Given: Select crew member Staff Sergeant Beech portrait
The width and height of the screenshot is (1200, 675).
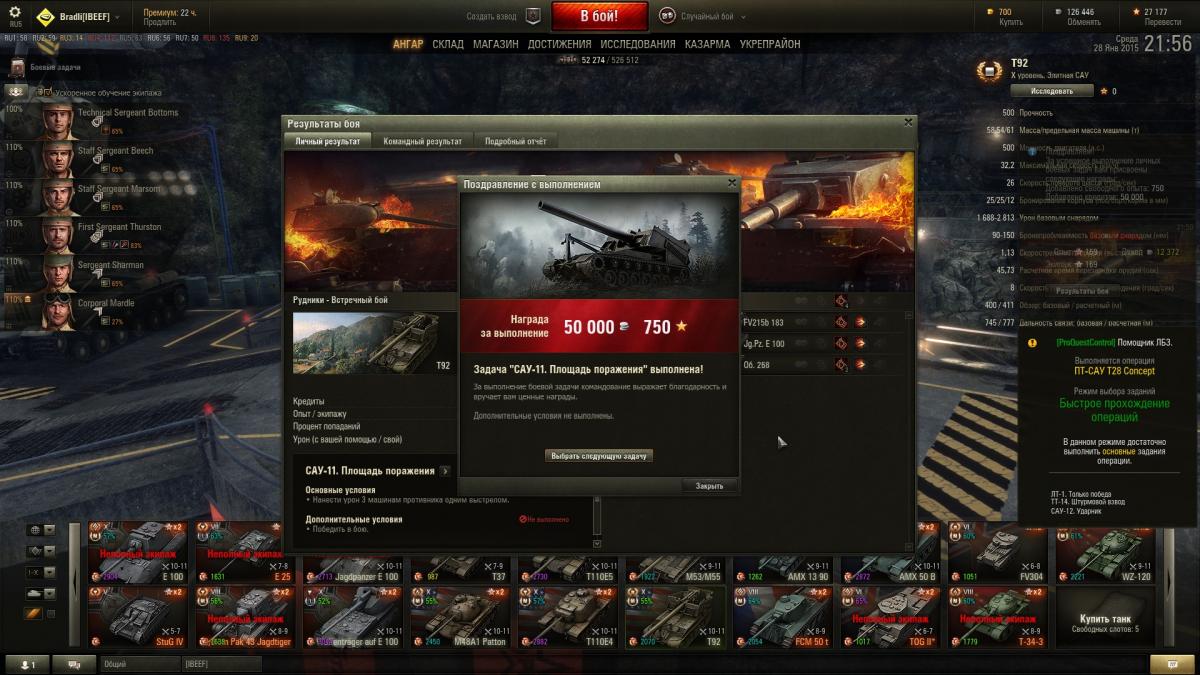Looking at the screenshot, I should coord(56,160).
